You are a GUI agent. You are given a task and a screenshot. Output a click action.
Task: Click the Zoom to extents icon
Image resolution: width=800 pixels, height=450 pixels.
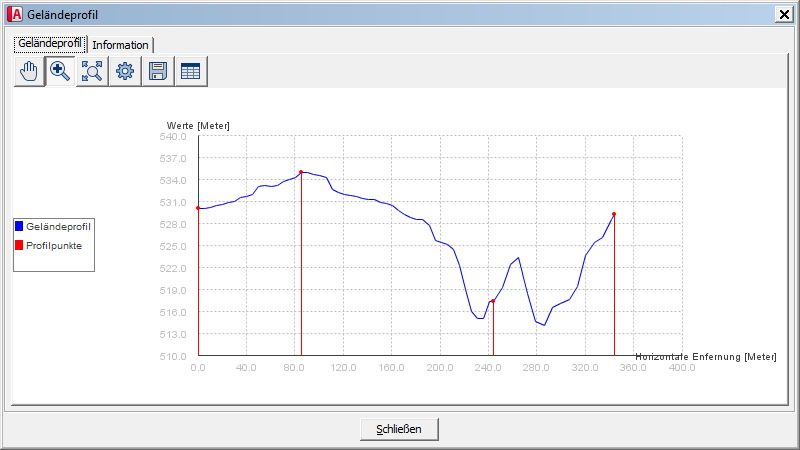[92, 71]
